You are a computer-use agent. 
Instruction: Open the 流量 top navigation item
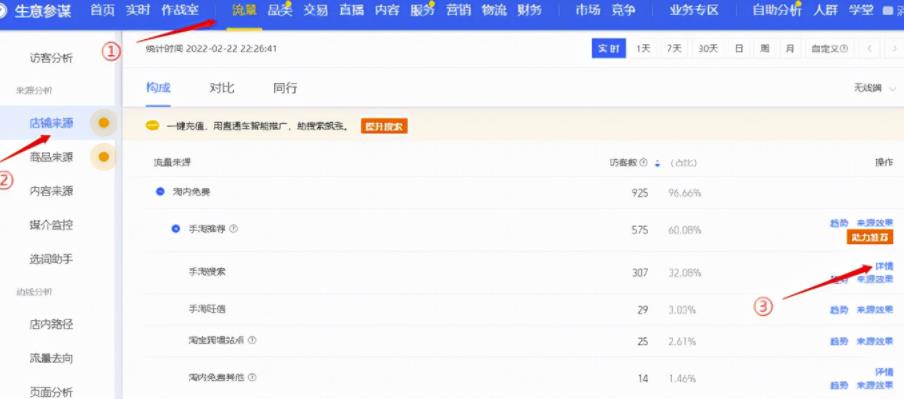[244, 10]
